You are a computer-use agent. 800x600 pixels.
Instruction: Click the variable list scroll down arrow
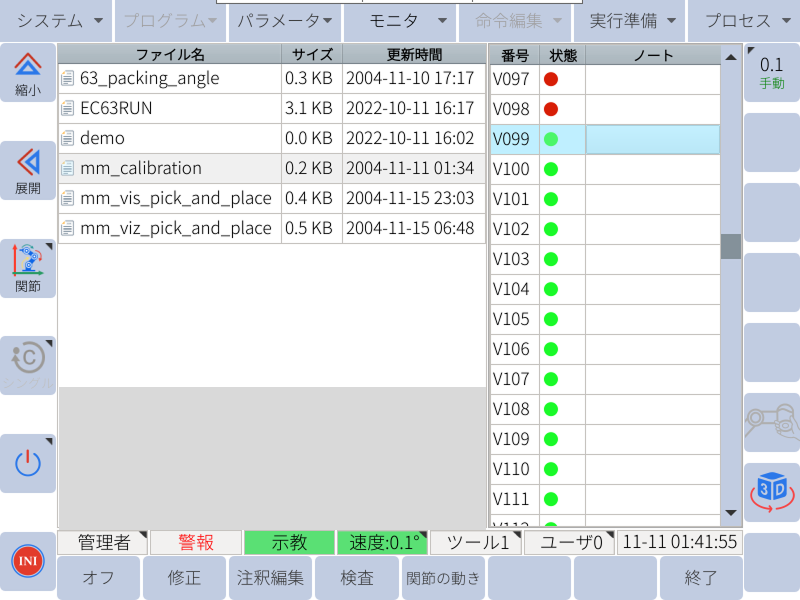[731, 513]
